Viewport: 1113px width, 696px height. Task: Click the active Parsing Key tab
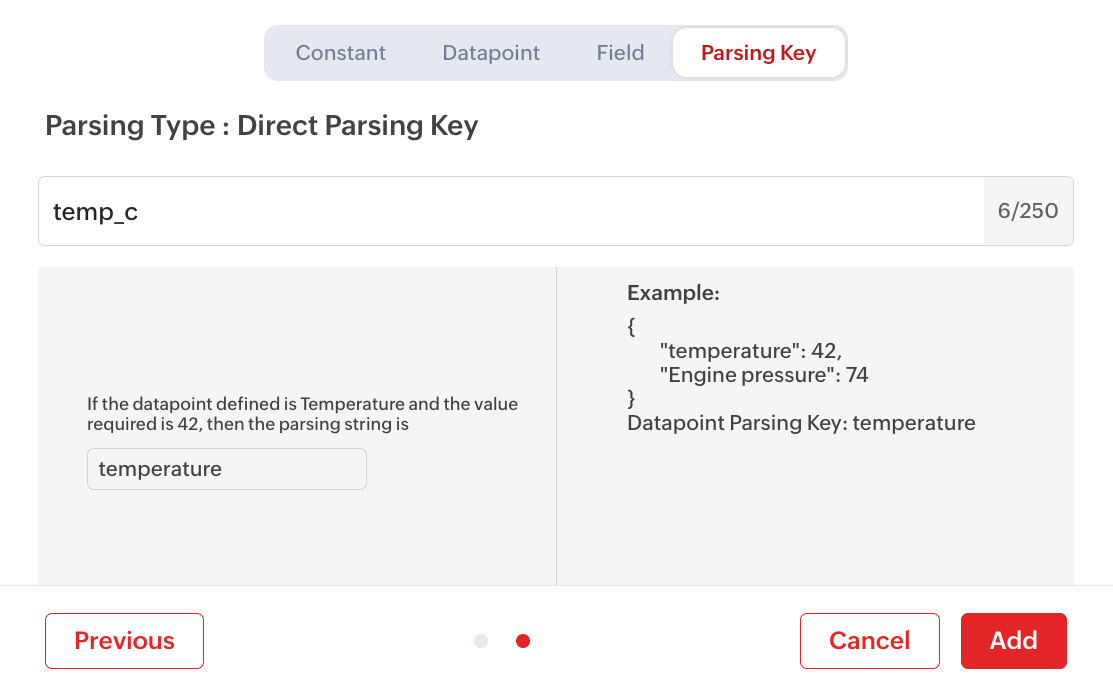(x=758, y=53)
